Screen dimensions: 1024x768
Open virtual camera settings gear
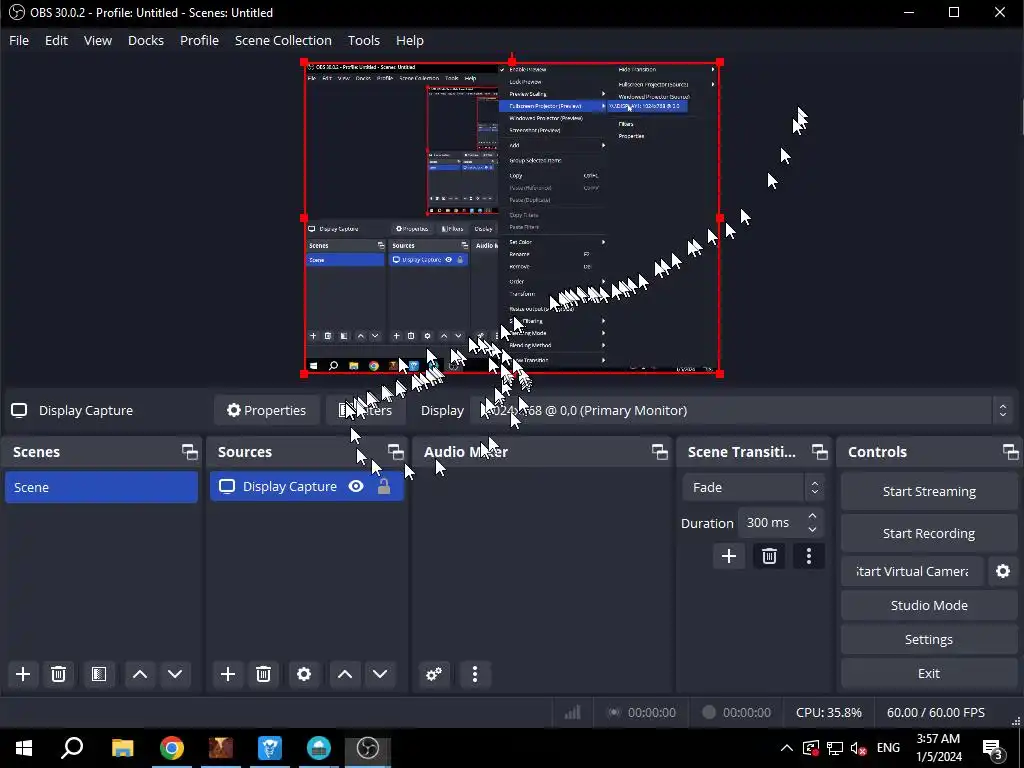tap(1003, 571)
